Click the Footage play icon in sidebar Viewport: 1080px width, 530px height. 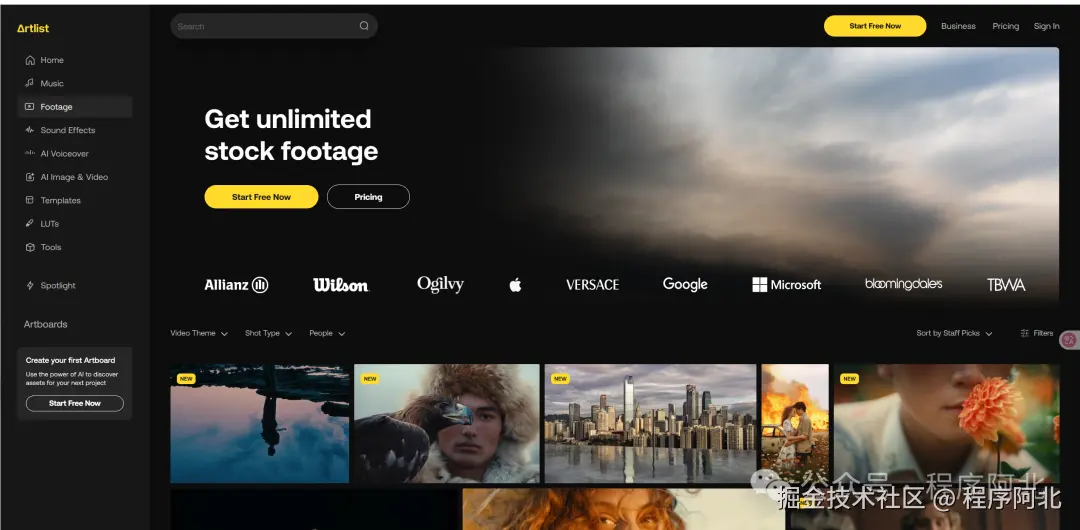(30, 107)
